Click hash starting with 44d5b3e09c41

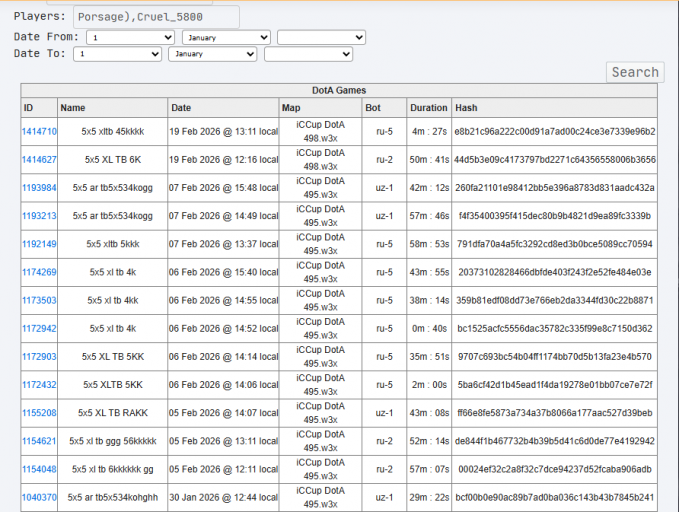(x=555, y=160)
